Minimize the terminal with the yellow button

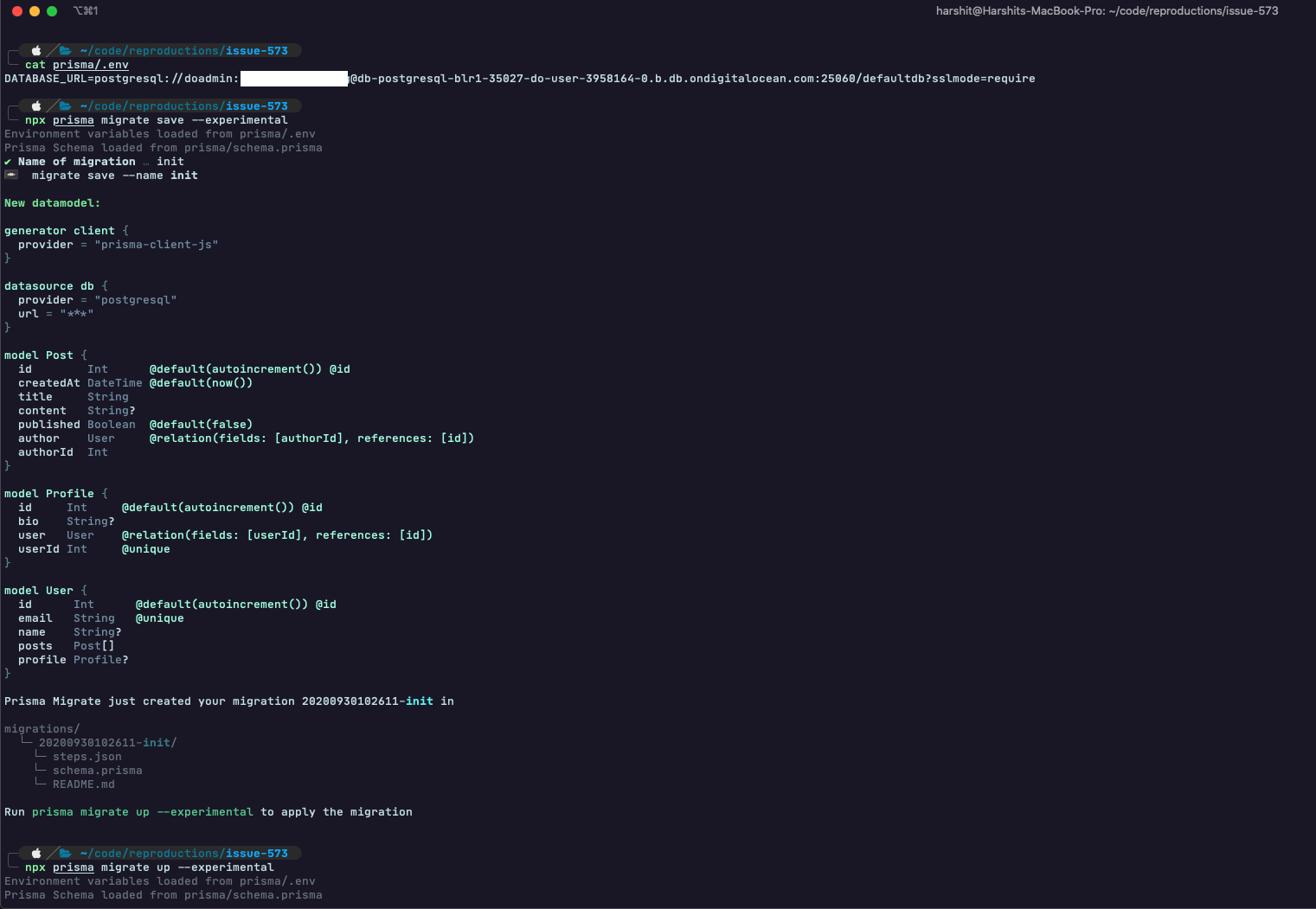[35, 11]
